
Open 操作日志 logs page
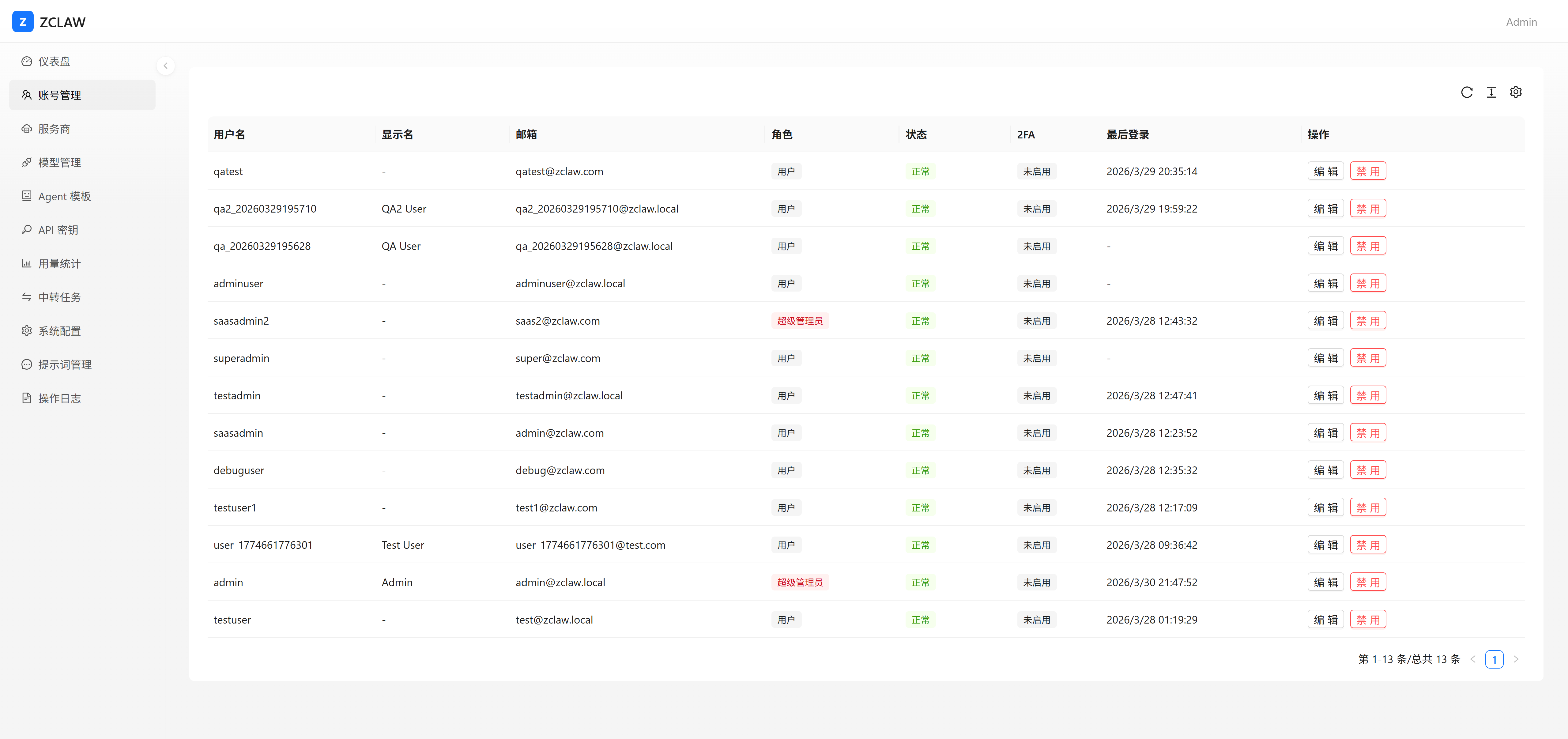59,398
